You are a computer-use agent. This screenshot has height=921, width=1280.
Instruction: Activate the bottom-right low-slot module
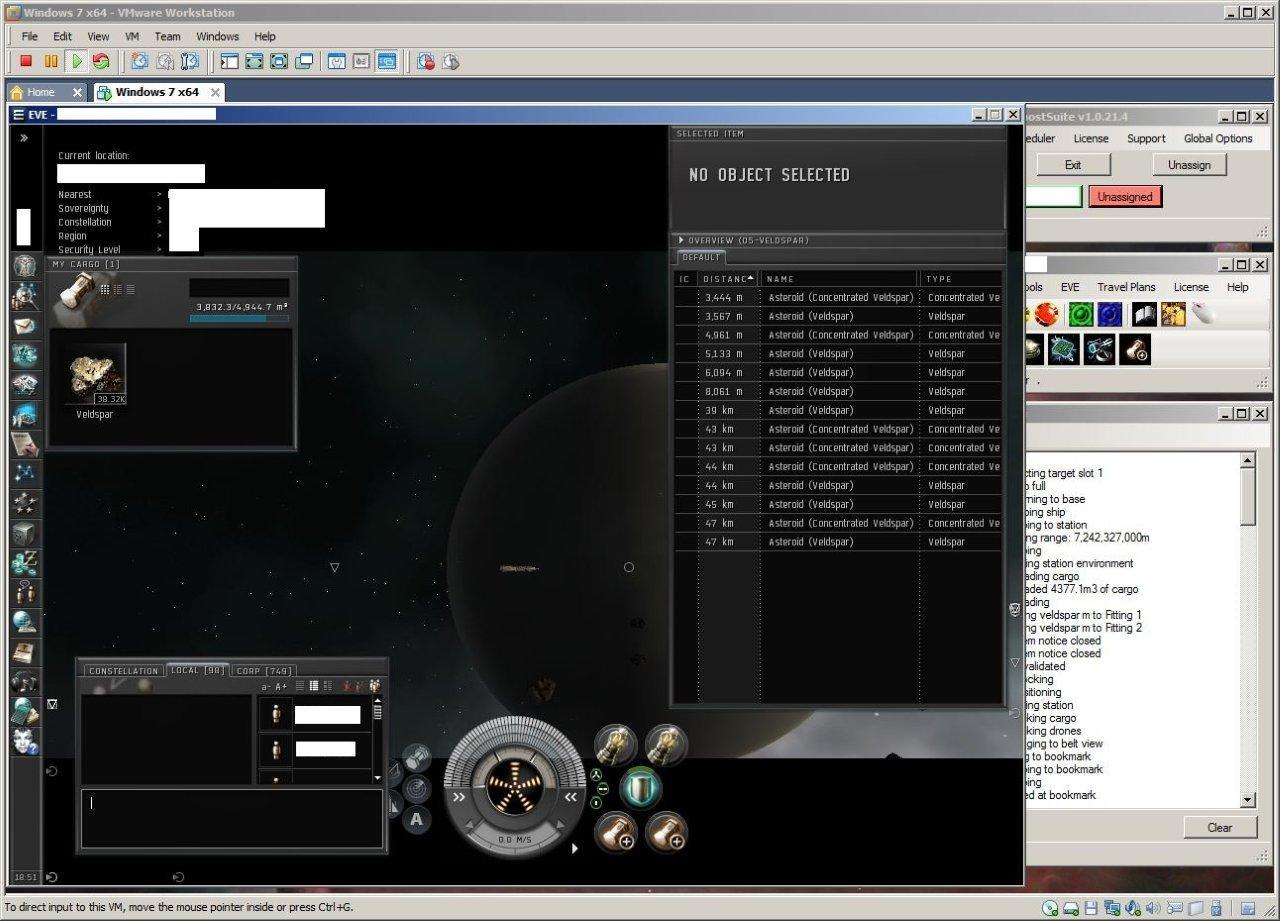click(666, 831)
